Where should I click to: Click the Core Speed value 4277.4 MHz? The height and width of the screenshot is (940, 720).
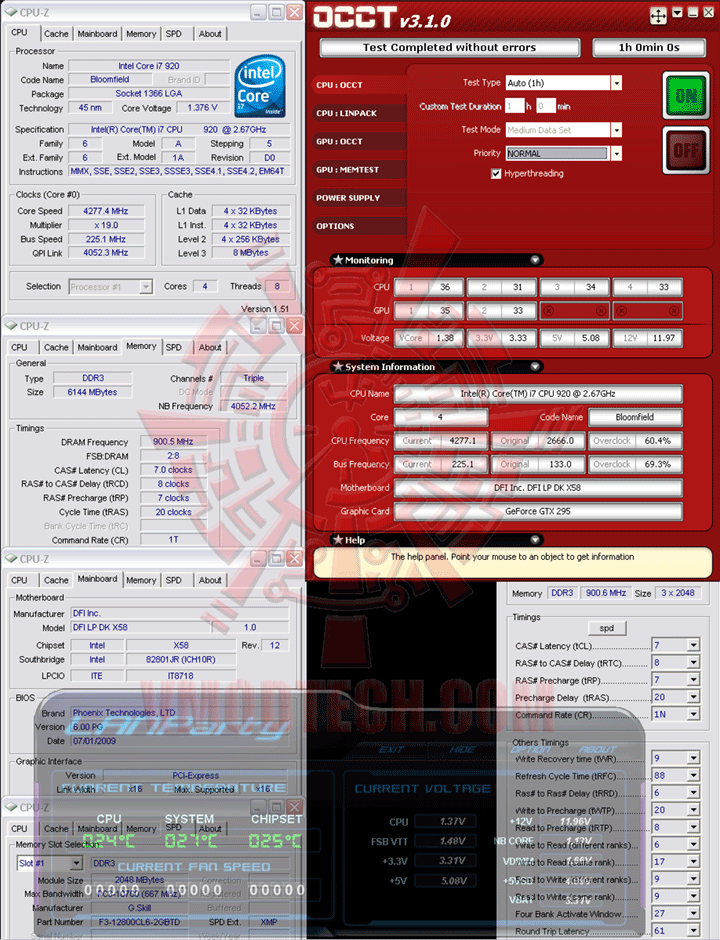pyautogui.click(x=106, y=211)
